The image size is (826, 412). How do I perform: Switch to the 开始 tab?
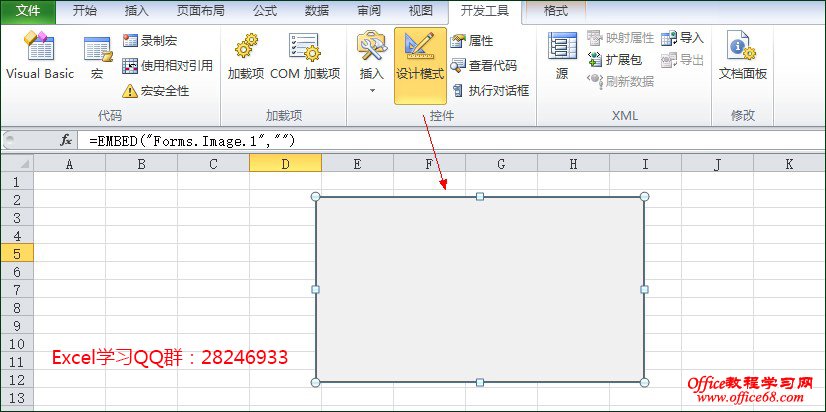click(84, 12)
